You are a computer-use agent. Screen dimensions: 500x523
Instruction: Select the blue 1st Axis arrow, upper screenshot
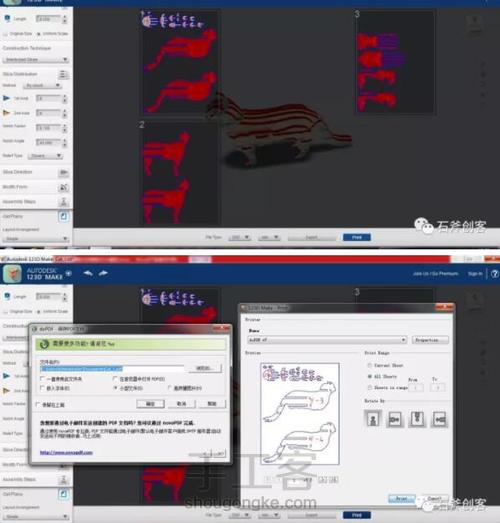(6, 98)
